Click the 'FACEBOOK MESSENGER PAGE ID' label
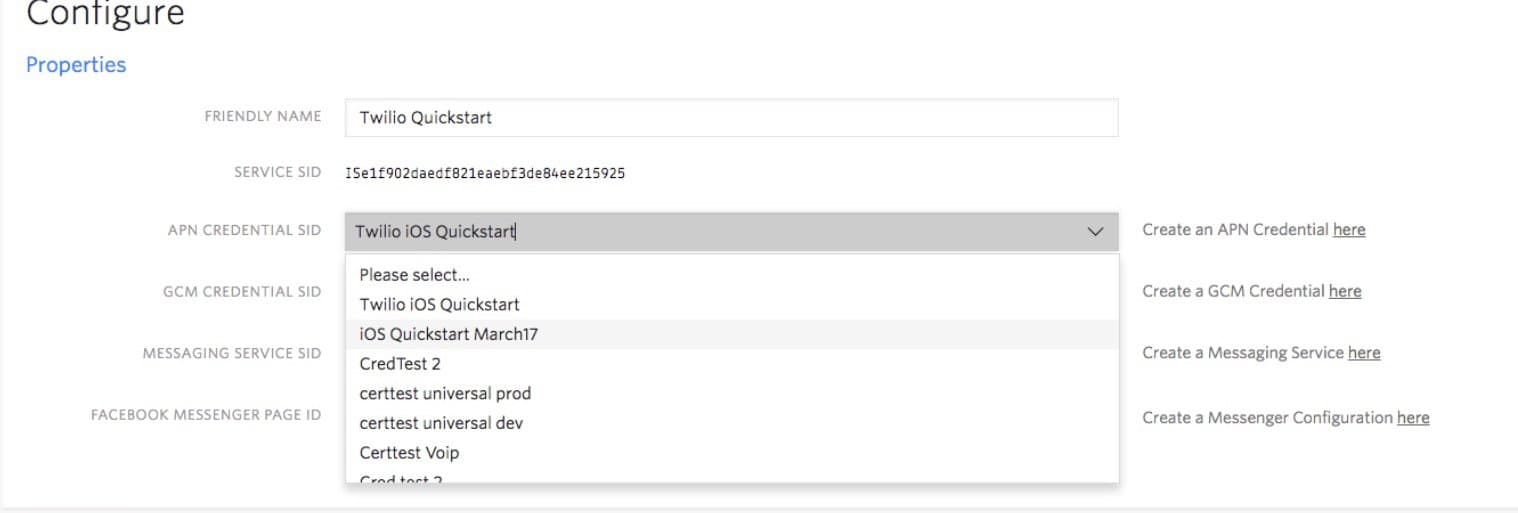Image resolution: width=1518 pixels, height=513 pixels. [x=206, y=414]
